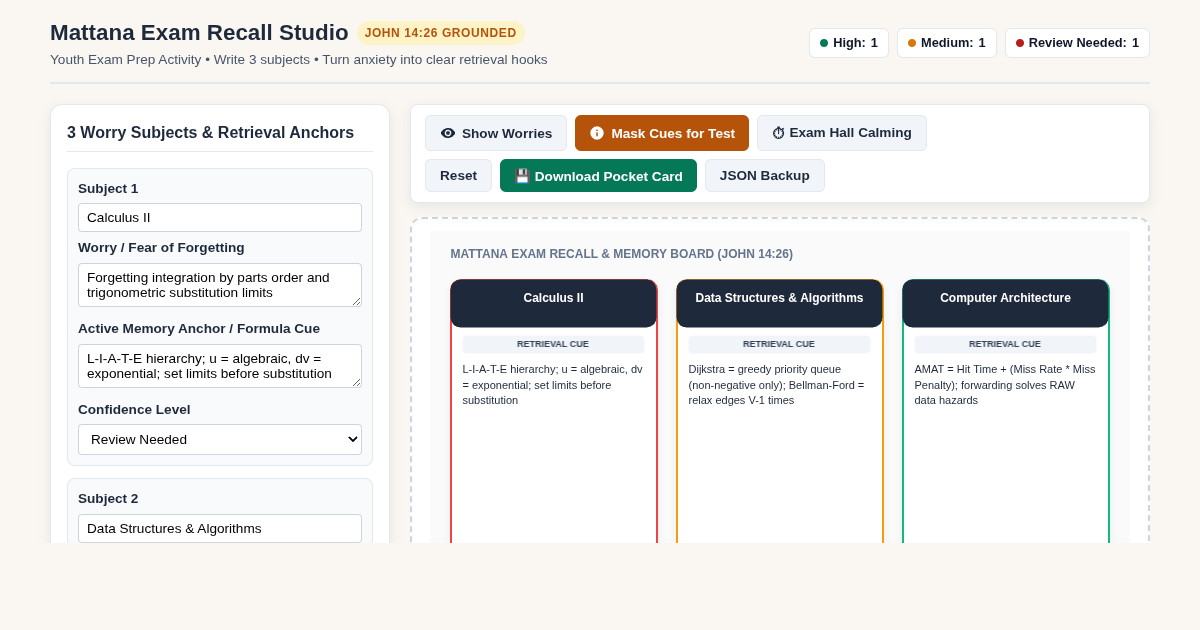Click the AMAT = Hit Time cue text
Viewport: 1200px width, 630px height.
[x=1005, y=385]
